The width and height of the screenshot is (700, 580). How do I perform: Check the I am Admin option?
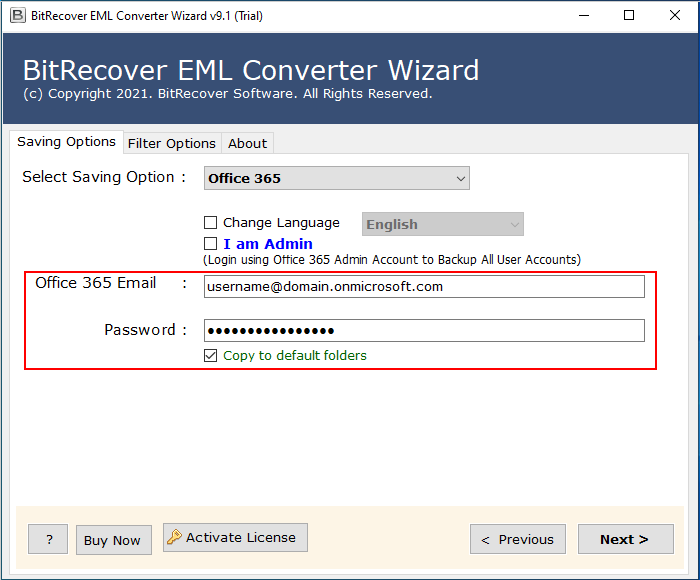[x=211, y=244]
